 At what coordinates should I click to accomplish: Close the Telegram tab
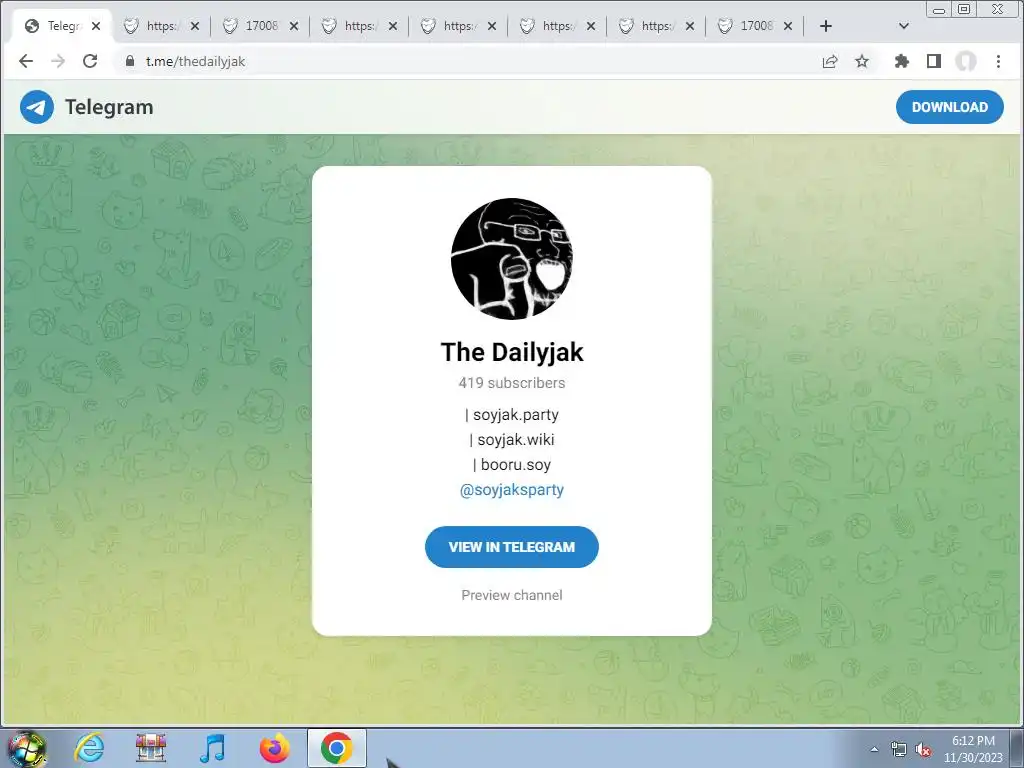pyautogui.click(x=96, y=26)
